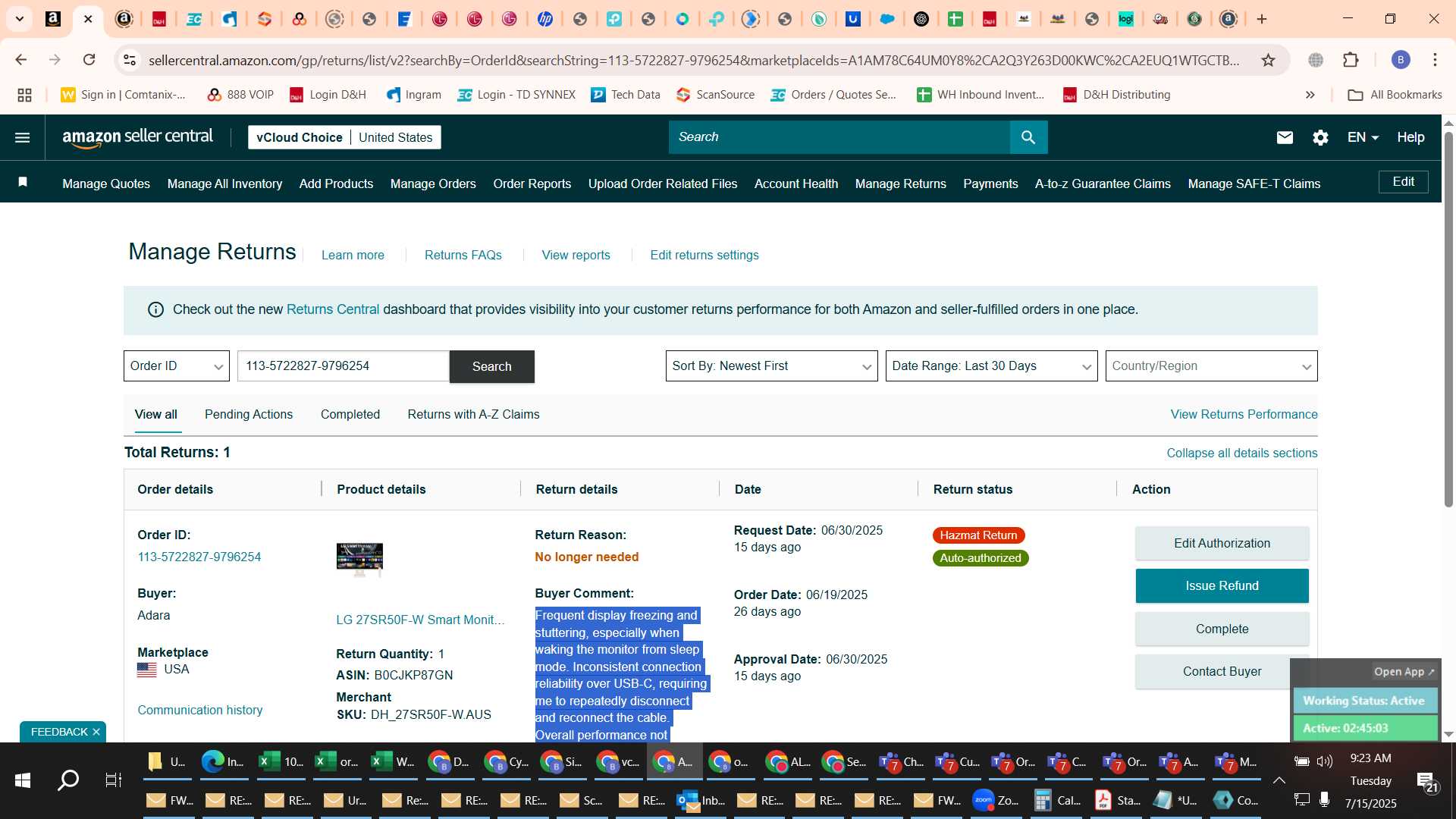This screenshot has height=819, width=1456.
Task: Open the tab search dropdown arrow
Action: pos(20,19)
